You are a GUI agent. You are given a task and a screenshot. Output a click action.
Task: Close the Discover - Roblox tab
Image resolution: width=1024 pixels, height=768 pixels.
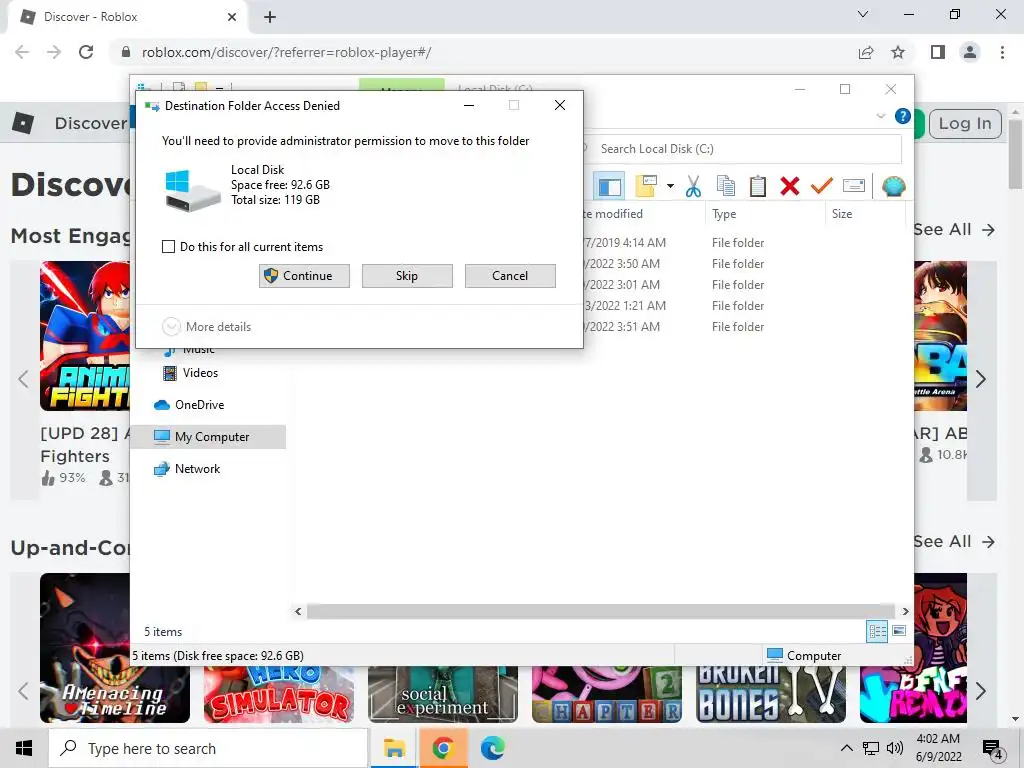pos(231,17)
